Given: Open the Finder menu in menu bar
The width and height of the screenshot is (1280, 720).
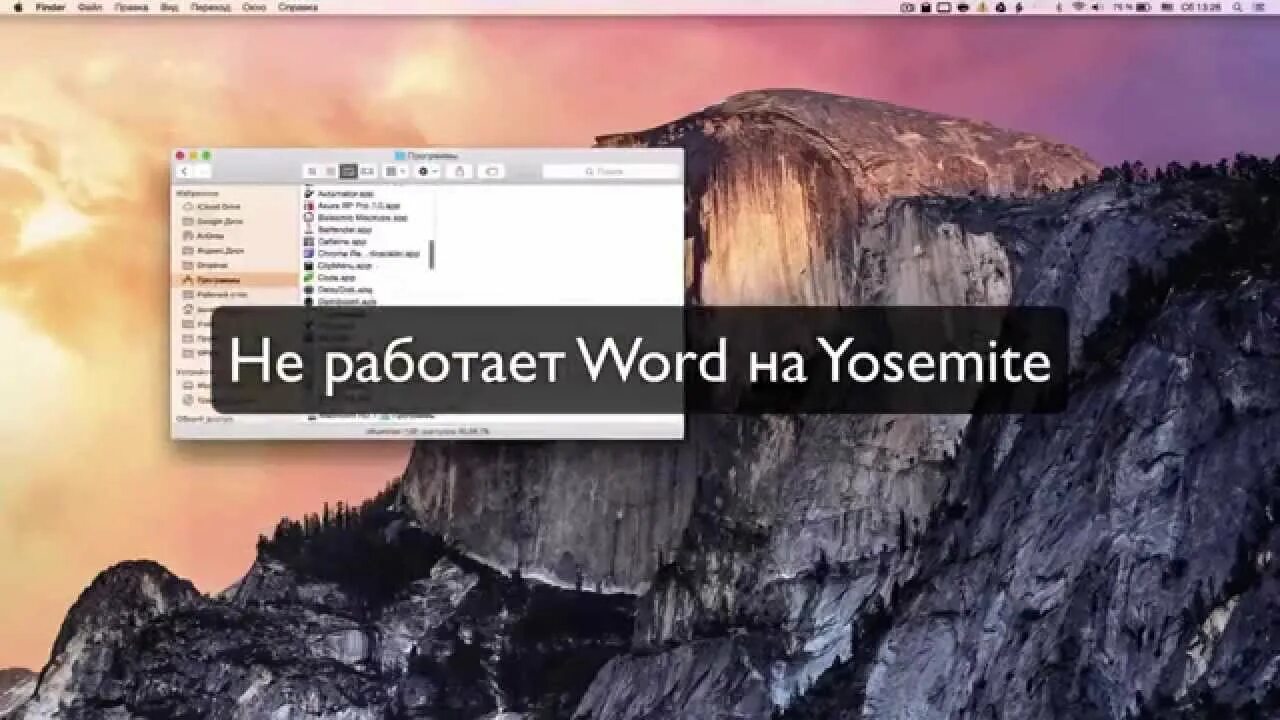Looking at the screenshot, I should coord(50,6).
